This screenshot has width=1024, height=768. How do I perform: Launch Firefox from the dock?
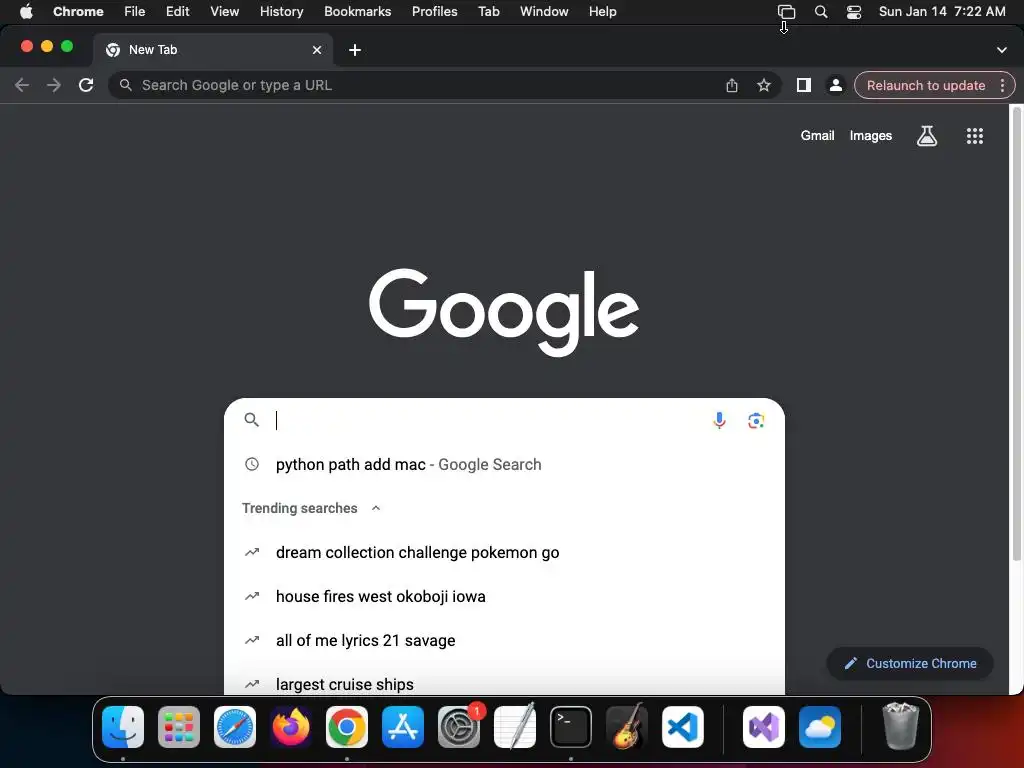pos(291,727)
